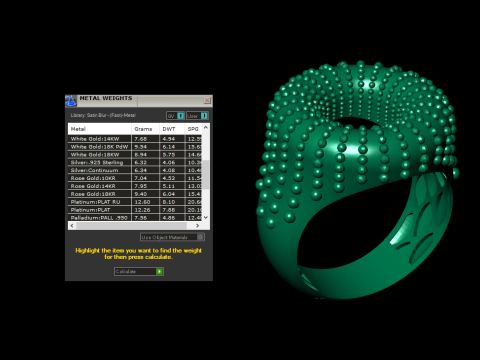Click the SPG column header

click(x=193, y=129)
